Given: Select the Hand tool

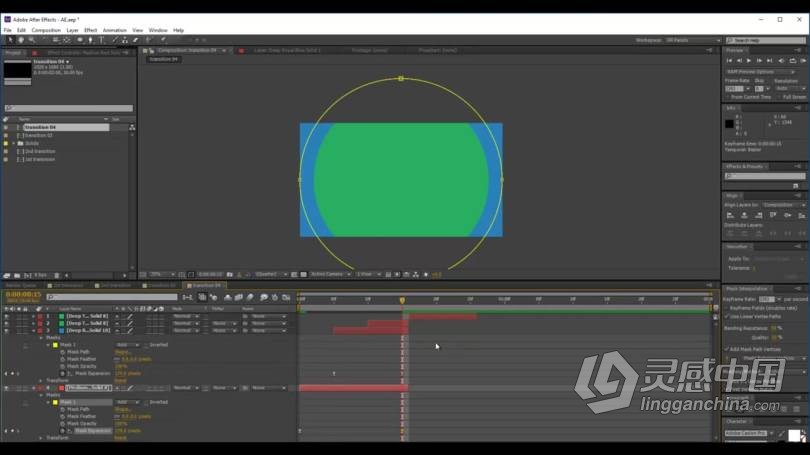Looking at the screenshot, I should [x=22, y=40].
